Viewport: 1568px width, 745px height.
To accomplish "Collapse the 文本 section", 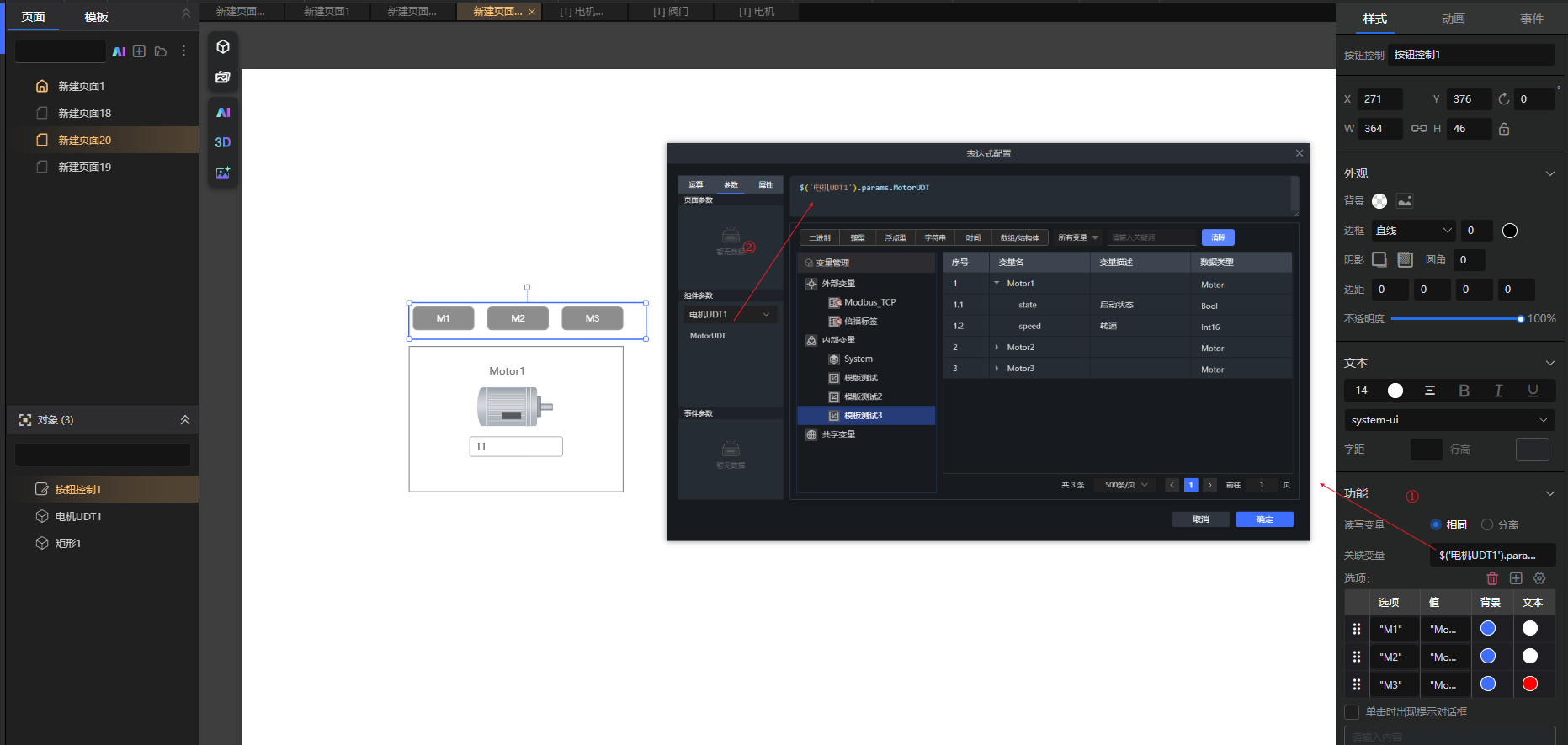I will 1550,363.
